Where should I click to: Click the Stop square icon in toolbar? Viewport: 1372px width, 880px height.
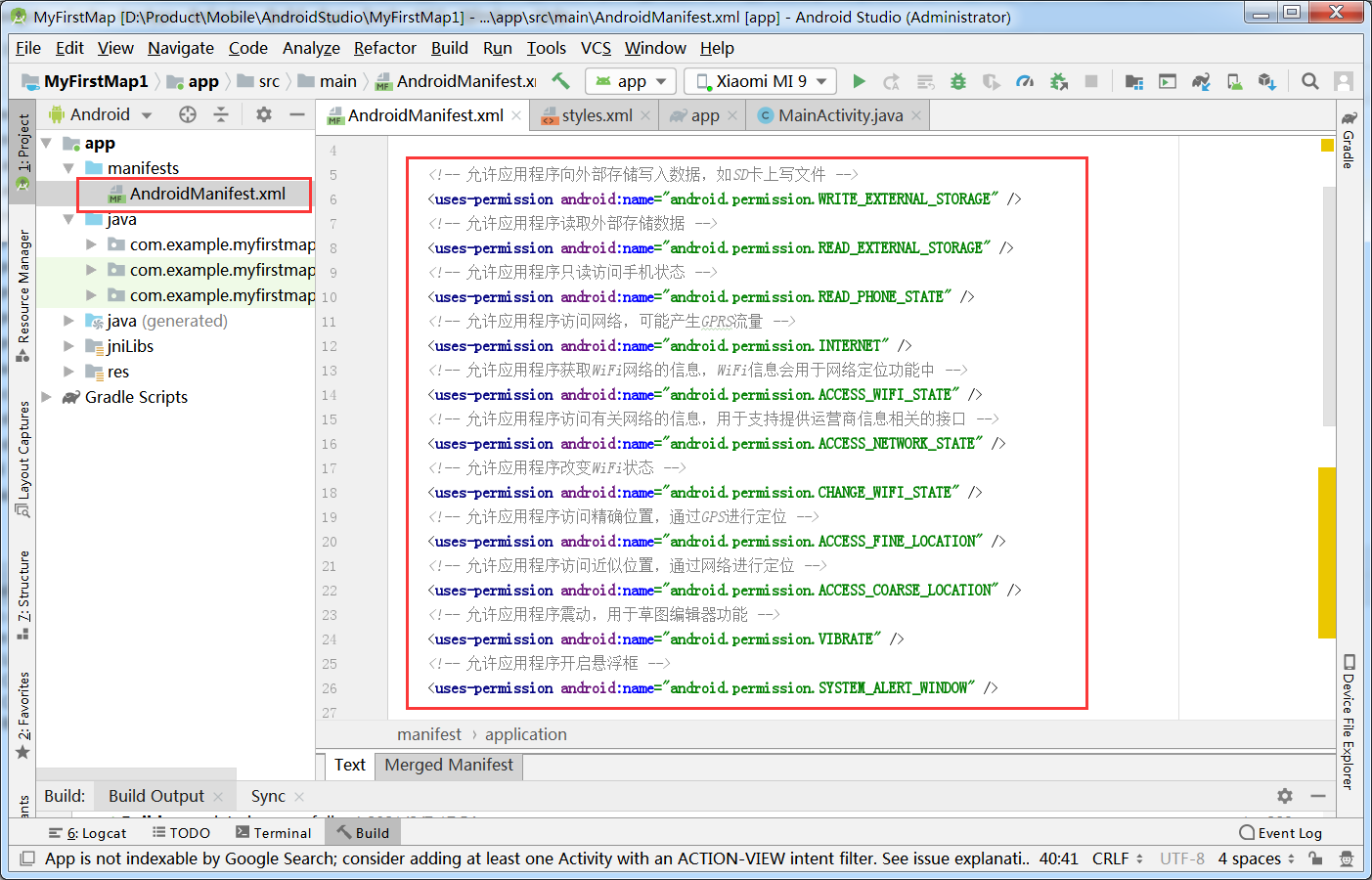click(1091, 81)
